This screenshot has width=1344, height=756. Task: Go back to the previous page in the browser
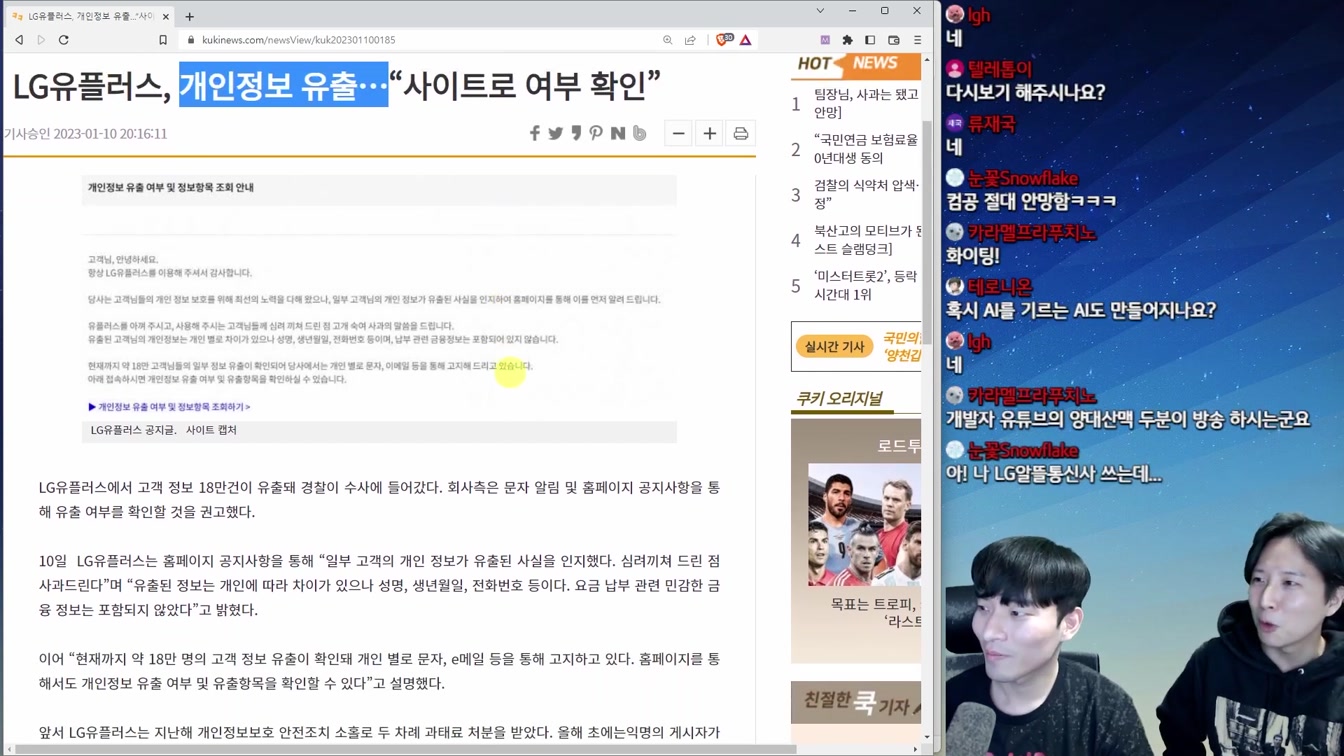tap(19, 40)
